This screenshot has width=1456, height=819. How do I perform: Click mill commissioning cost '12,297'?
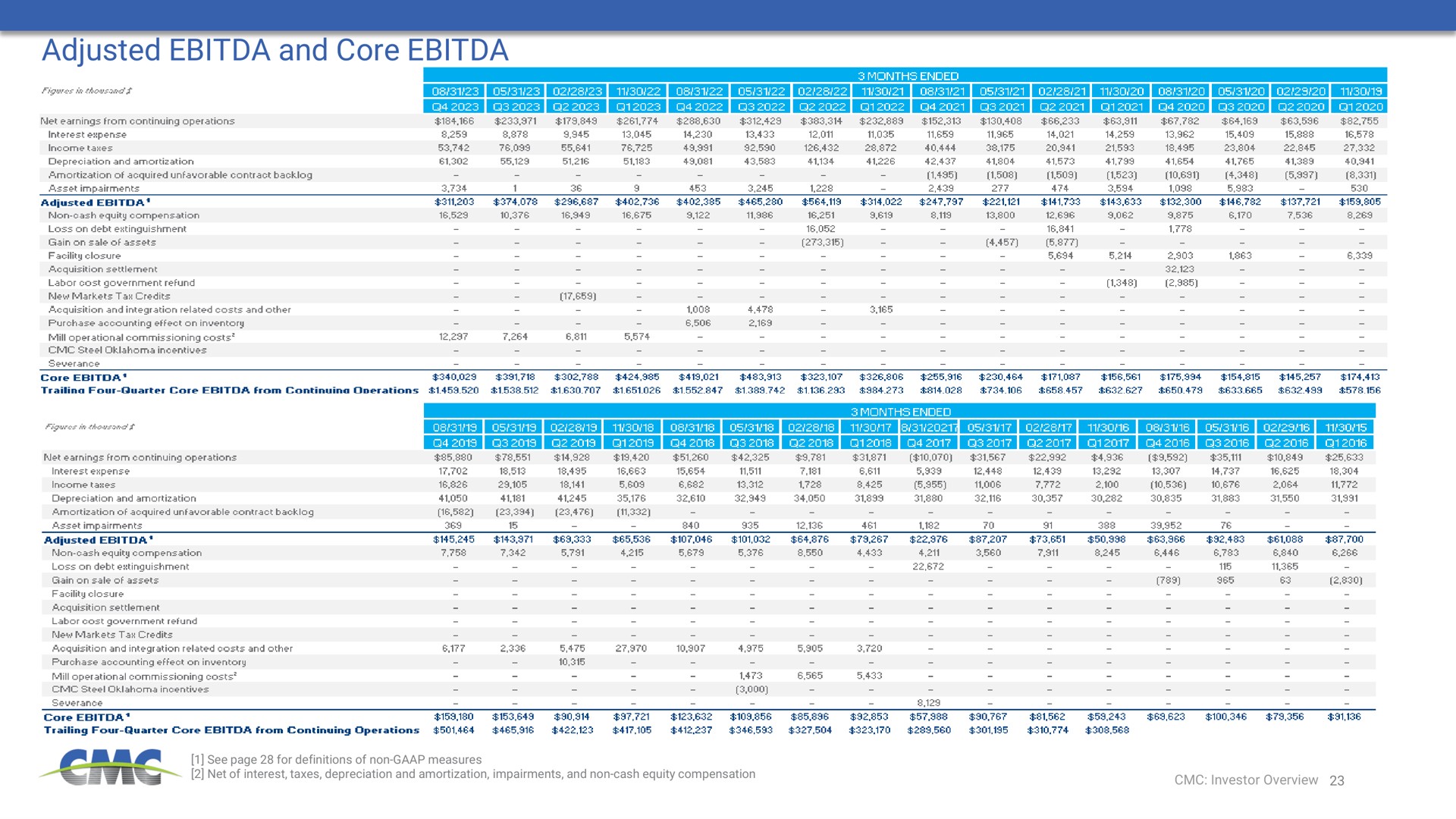coord(453,337)
